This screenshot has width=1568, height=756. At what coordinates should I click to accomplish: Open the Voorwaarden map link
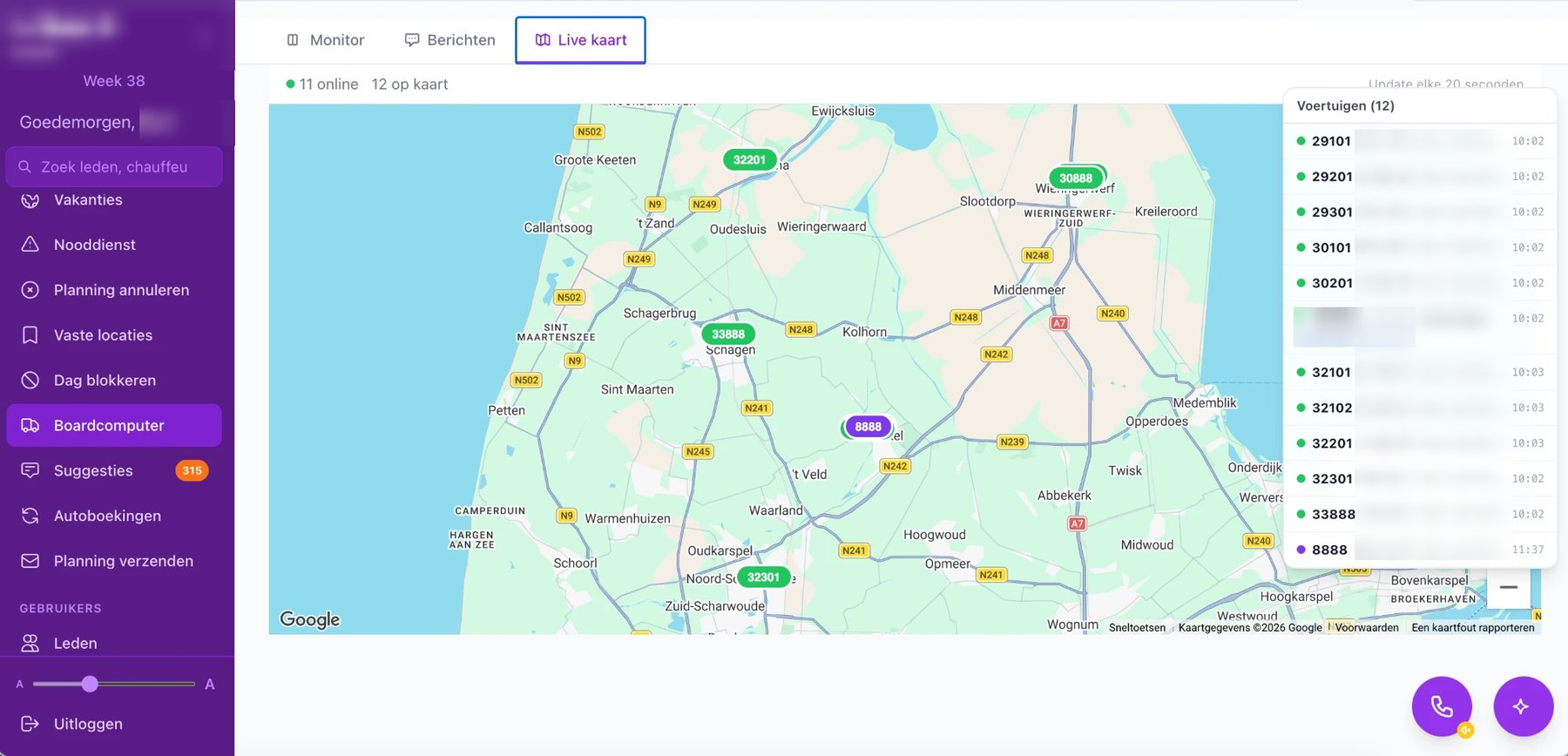tap(1367, 628)
